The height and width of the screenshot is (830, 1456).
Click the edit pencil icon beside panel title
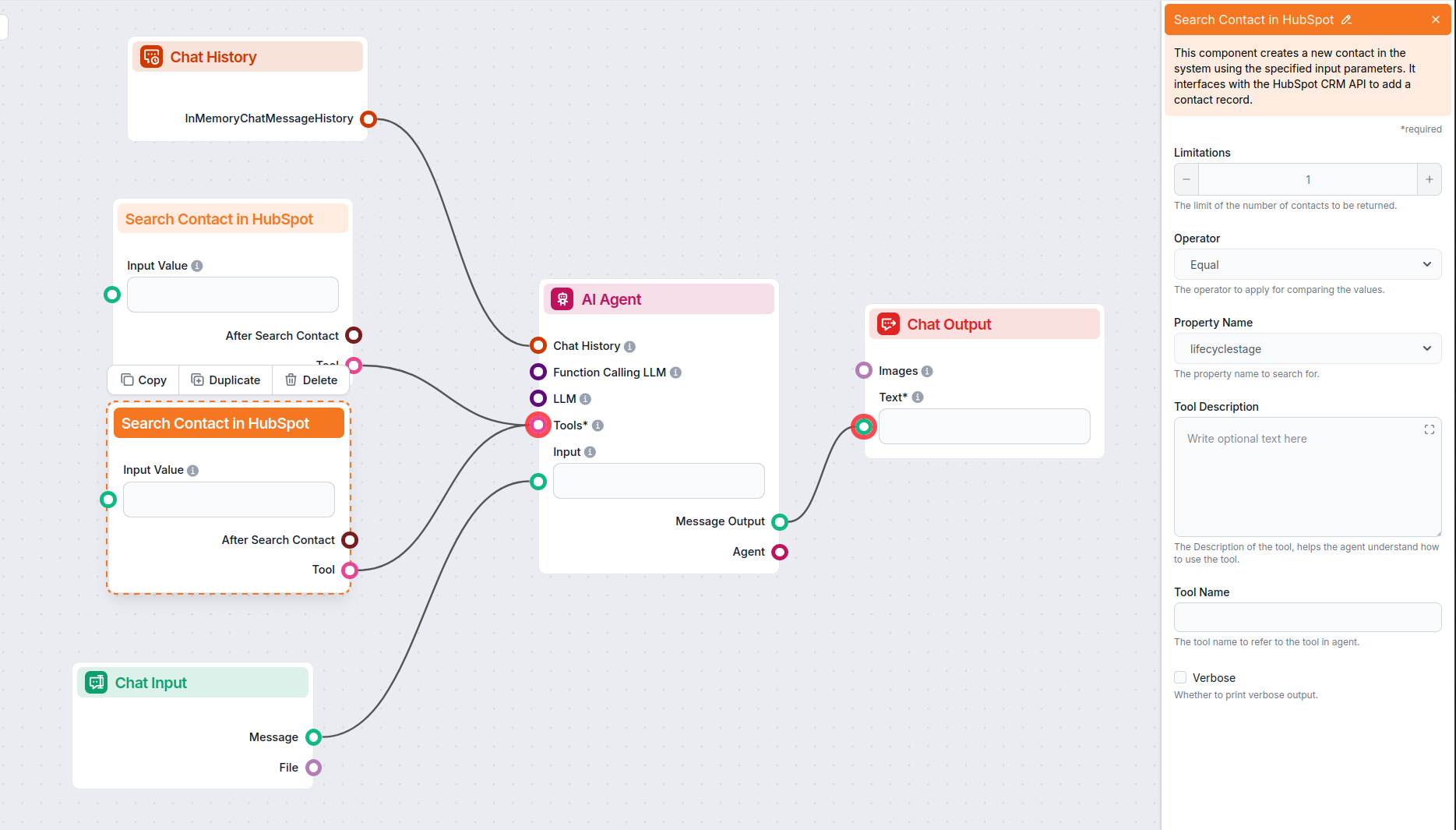pyautogui.click(x=1346, y=20)
